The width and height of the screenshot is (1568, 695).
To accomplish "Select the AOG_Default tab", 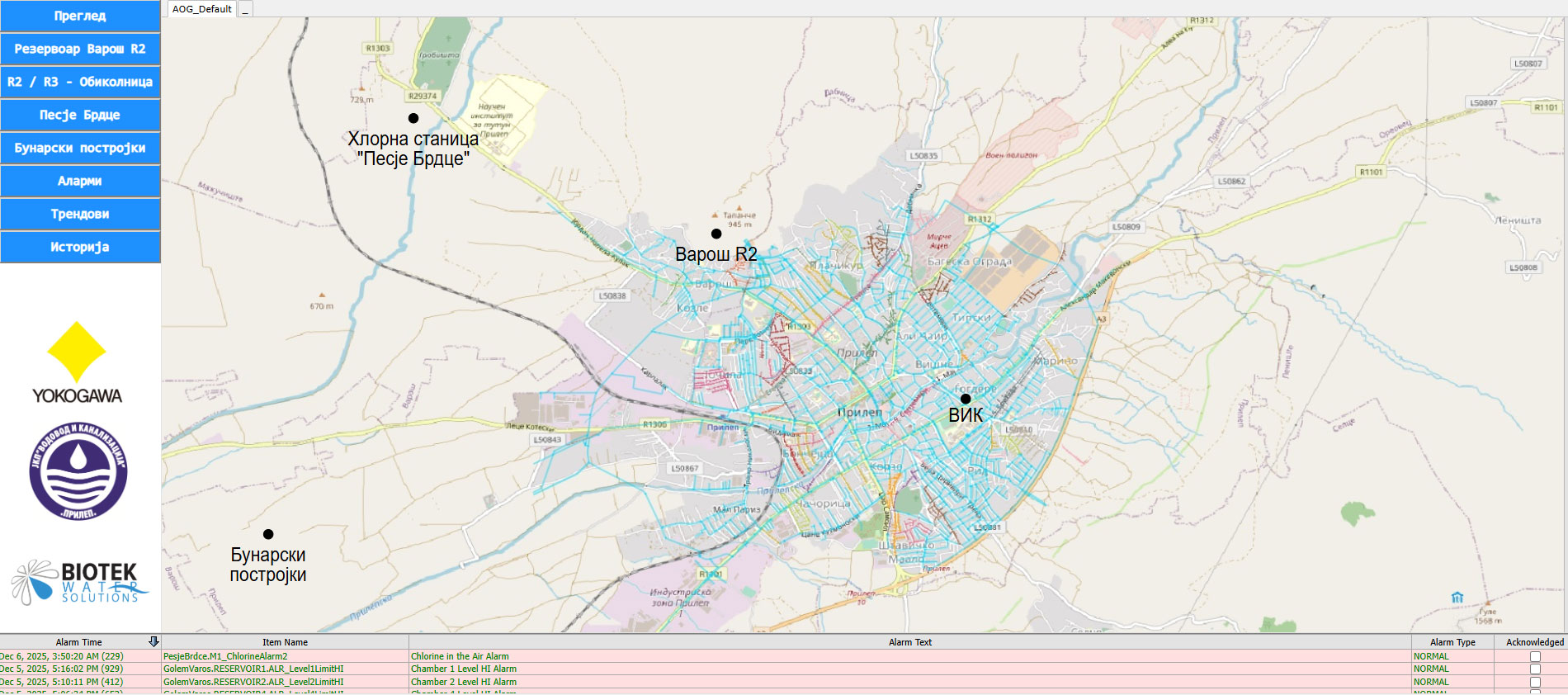I will pyautogui.click(x=202, y=9).
